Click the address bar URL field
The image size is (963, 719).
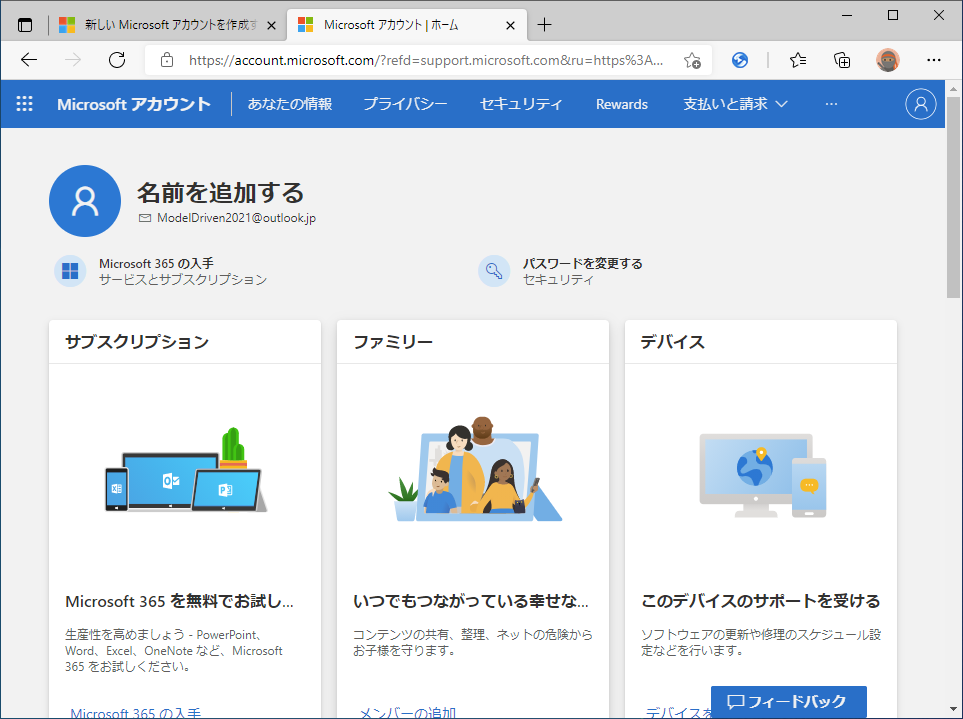426,60
